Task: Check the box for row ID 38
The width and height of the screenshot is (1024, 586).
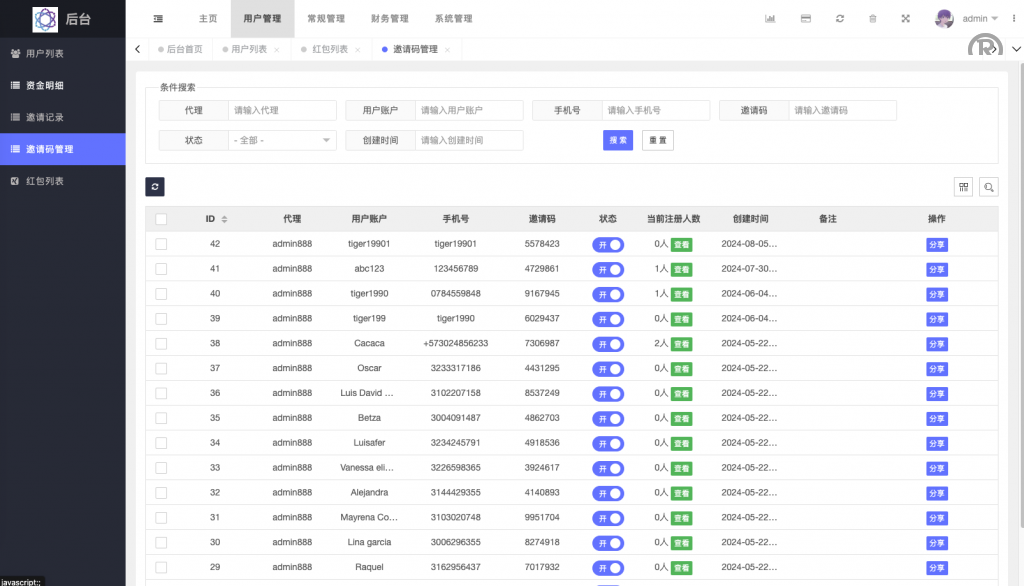Action: click(x=161, y=343)
